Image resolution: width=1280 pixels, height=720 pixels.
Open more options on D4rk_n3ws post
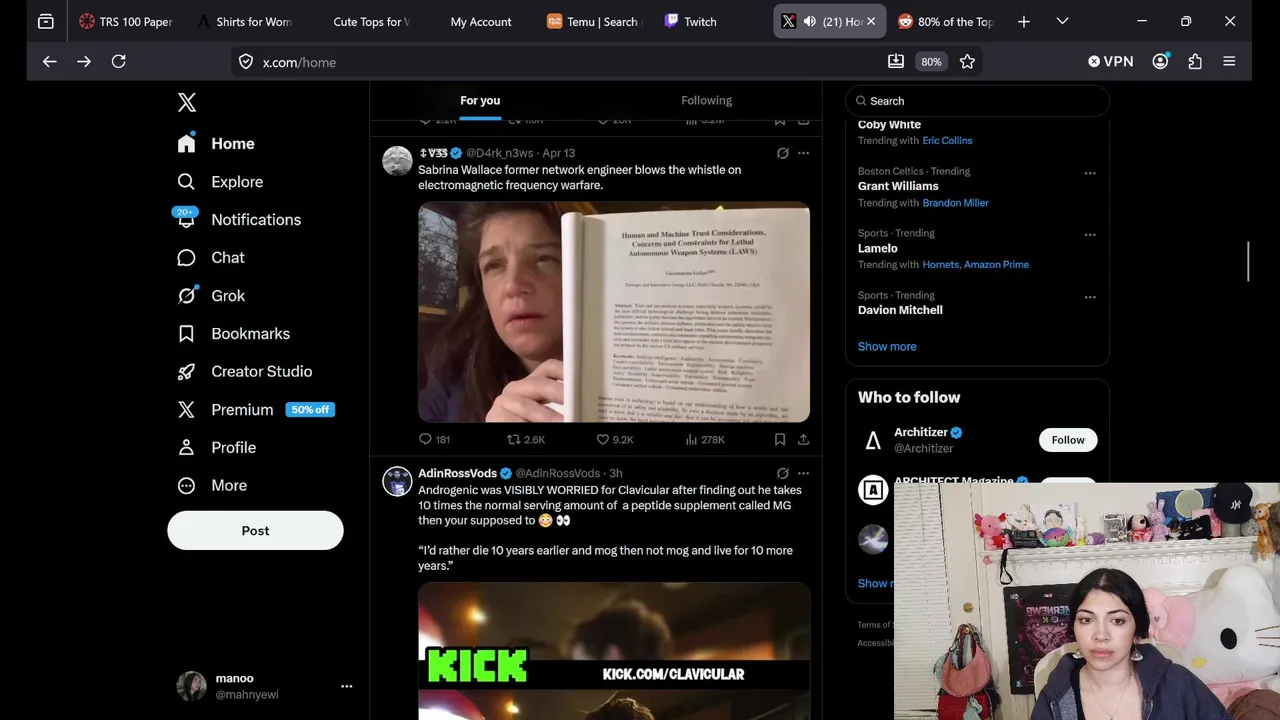click(x=803, y=153)
